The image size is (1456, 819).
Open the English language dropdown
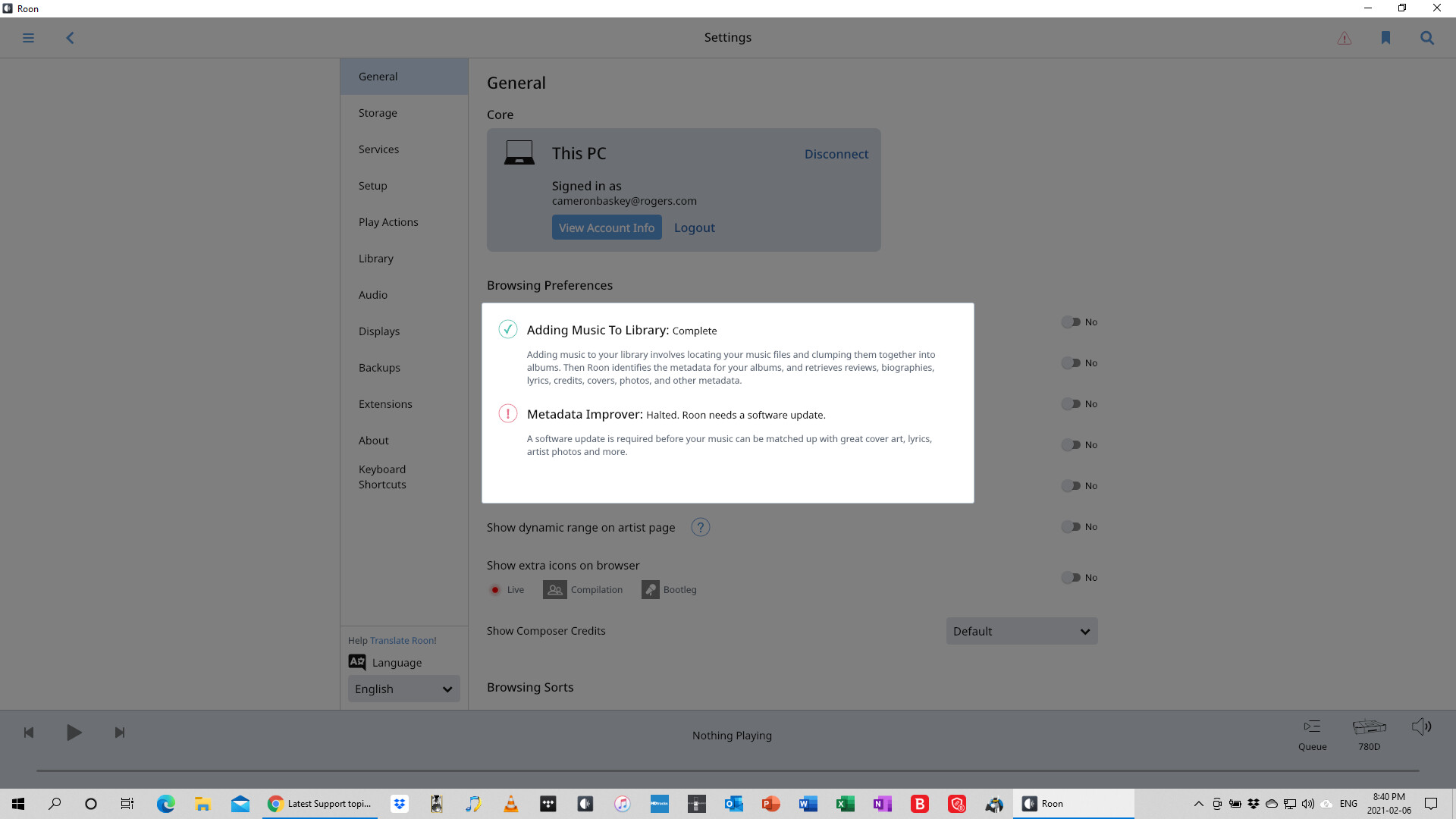tap(403, 689)
